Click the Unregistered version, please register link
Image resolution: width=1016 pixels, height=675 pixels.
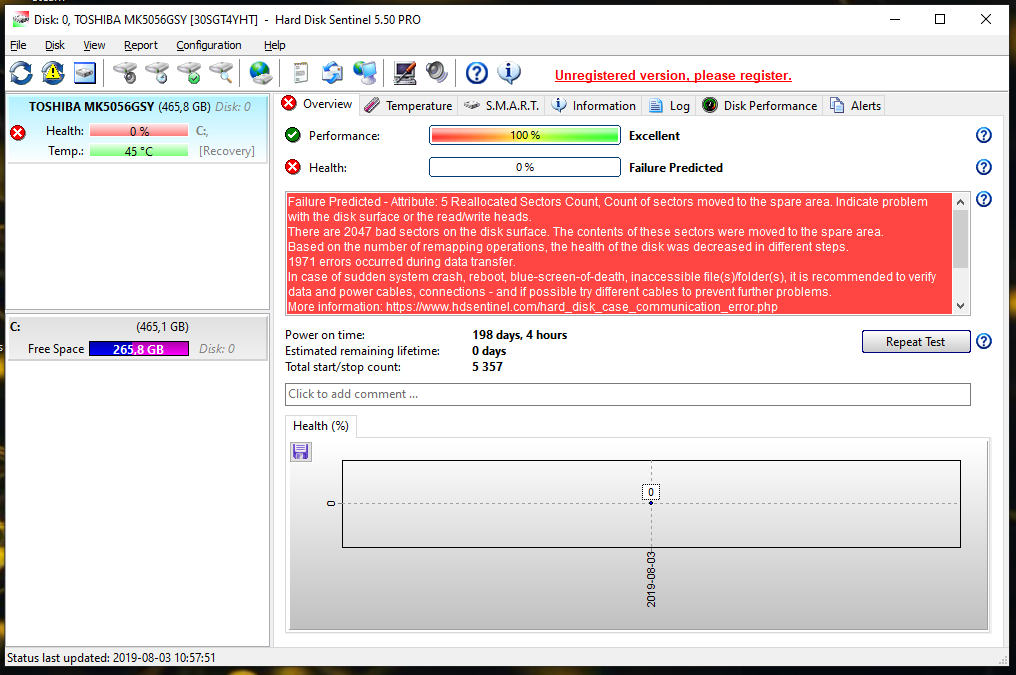673,75
